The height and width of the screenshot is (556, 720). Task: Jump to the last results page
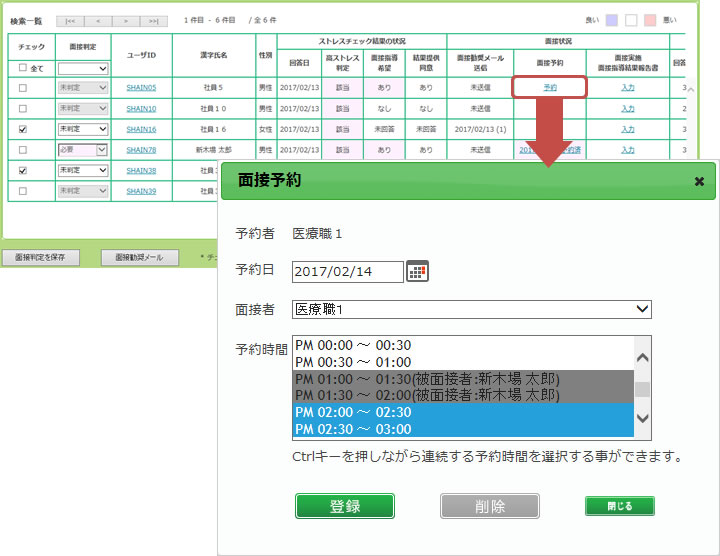pyautogui.click(x=154, y=21)
